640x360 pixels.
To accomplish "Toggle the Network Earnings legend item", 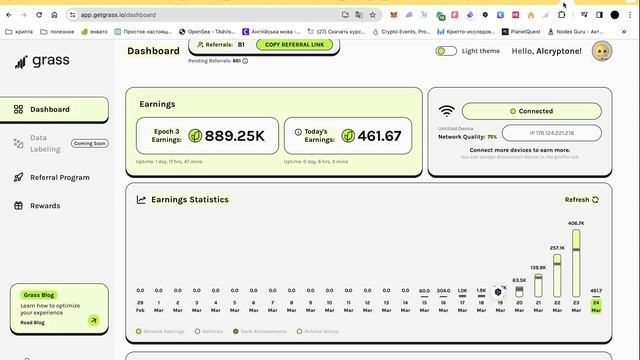I will pyautogui.click(x=160, y=331).
